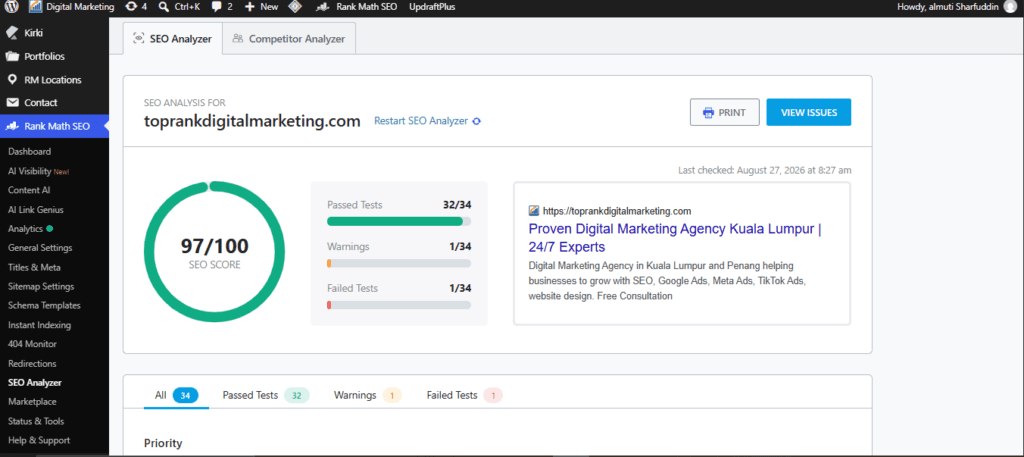Click the VIEW ISSUES button
This screenshot has width=1024, height=457.
coord(808,112)
